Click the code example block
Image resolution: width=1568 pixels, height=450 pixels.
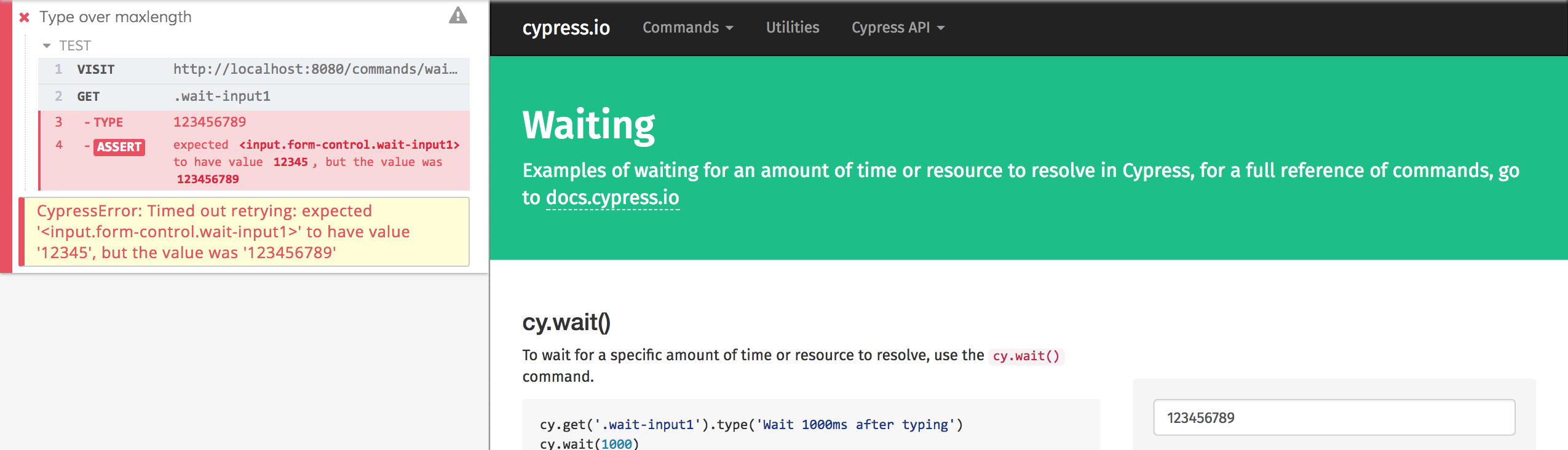coord(811,425)
